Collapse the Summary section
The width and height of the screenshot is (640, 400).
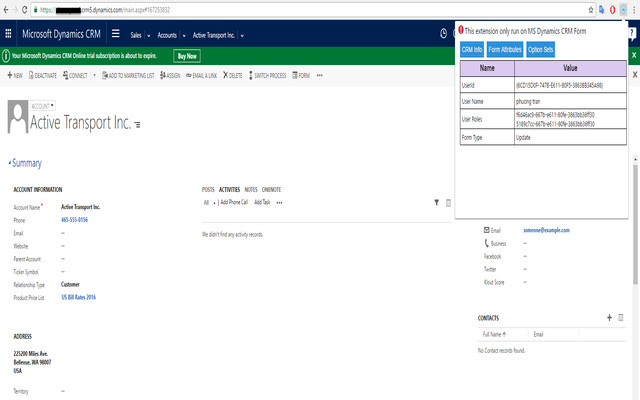click(x=25, y=163)
